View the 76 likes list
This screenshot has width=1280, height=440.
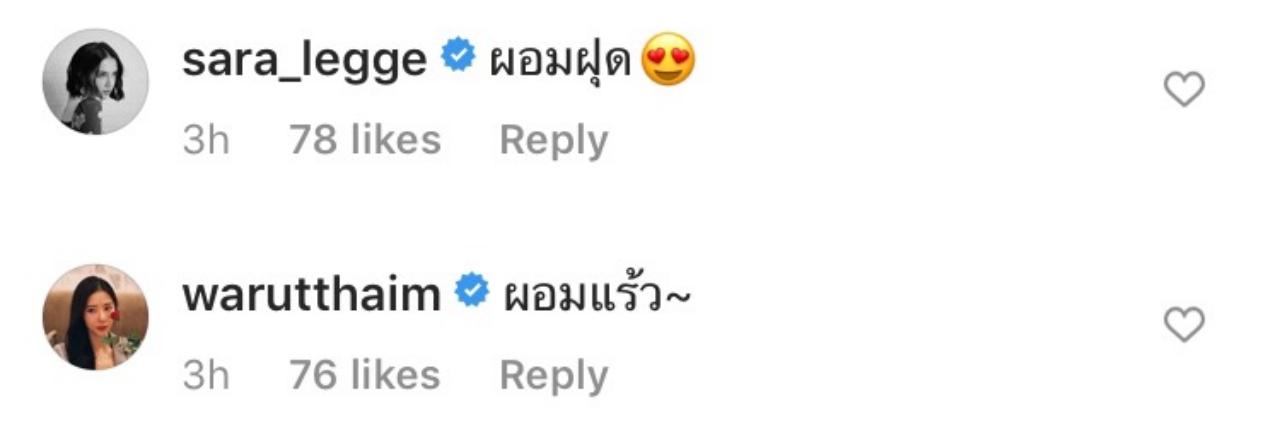click(365, 375)
